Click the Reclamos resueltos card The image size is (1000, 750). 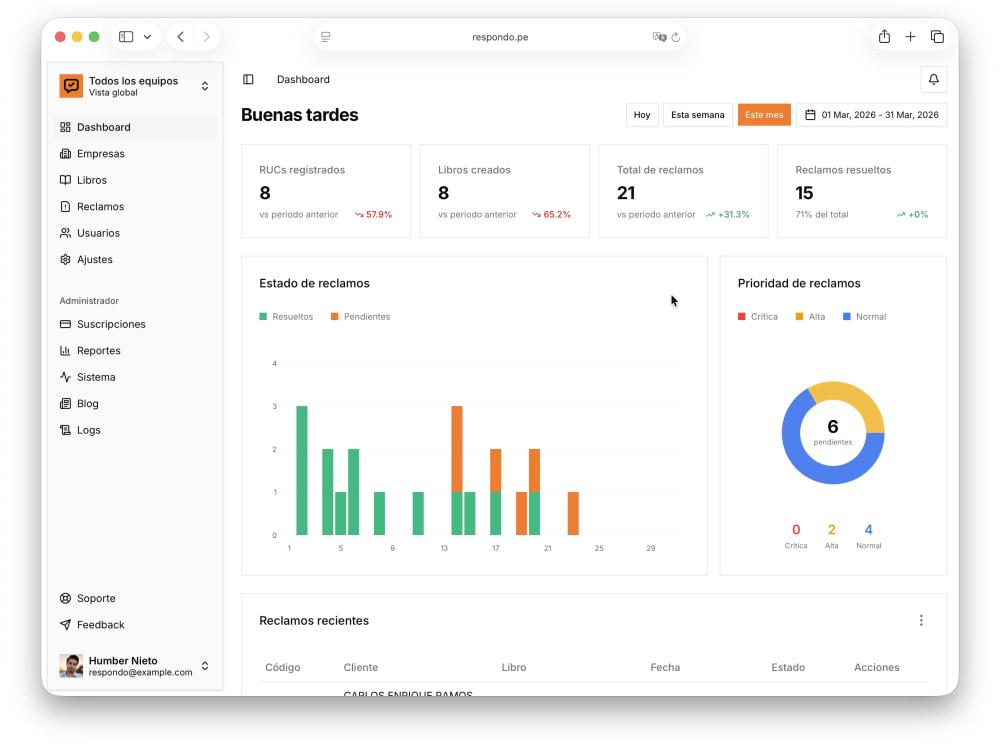click(x=862, y=191)
